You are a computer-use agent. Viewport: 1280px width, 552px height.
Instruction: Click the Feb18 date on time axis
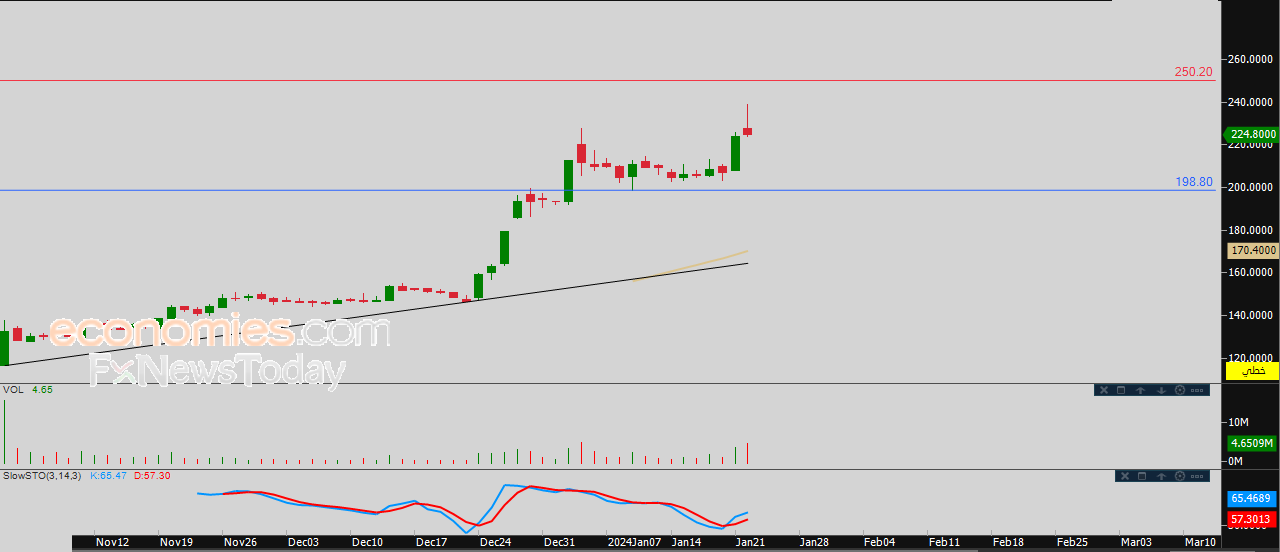[1008, 542]
